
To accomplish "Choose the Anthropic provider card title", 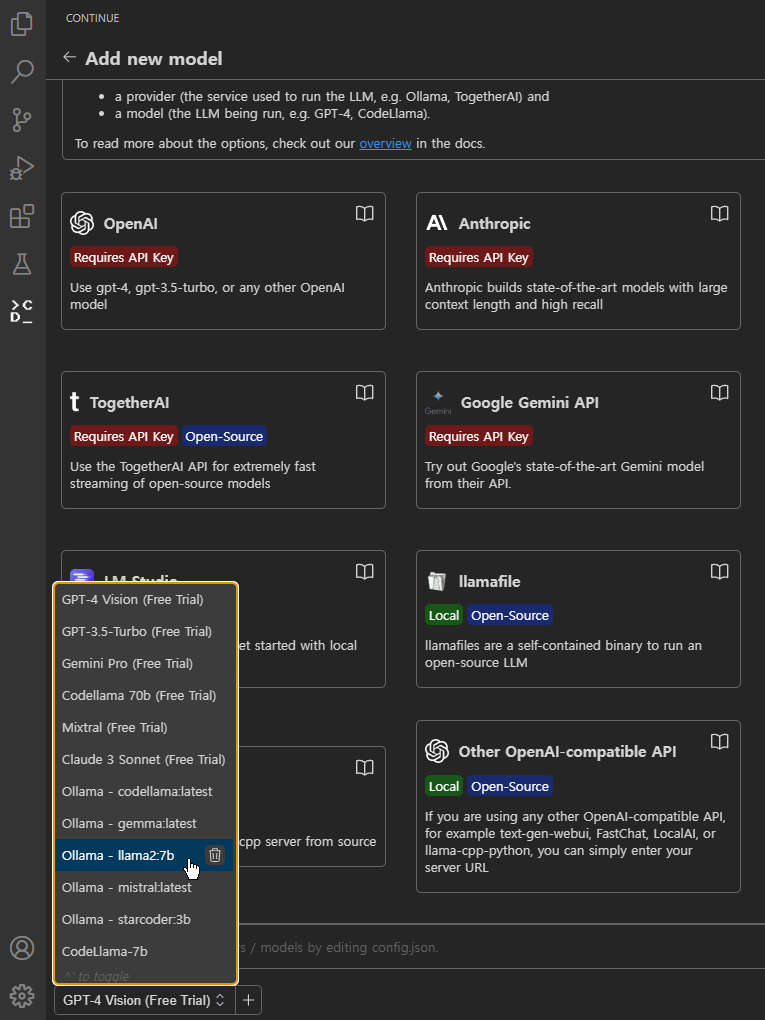I will (494, 223).
